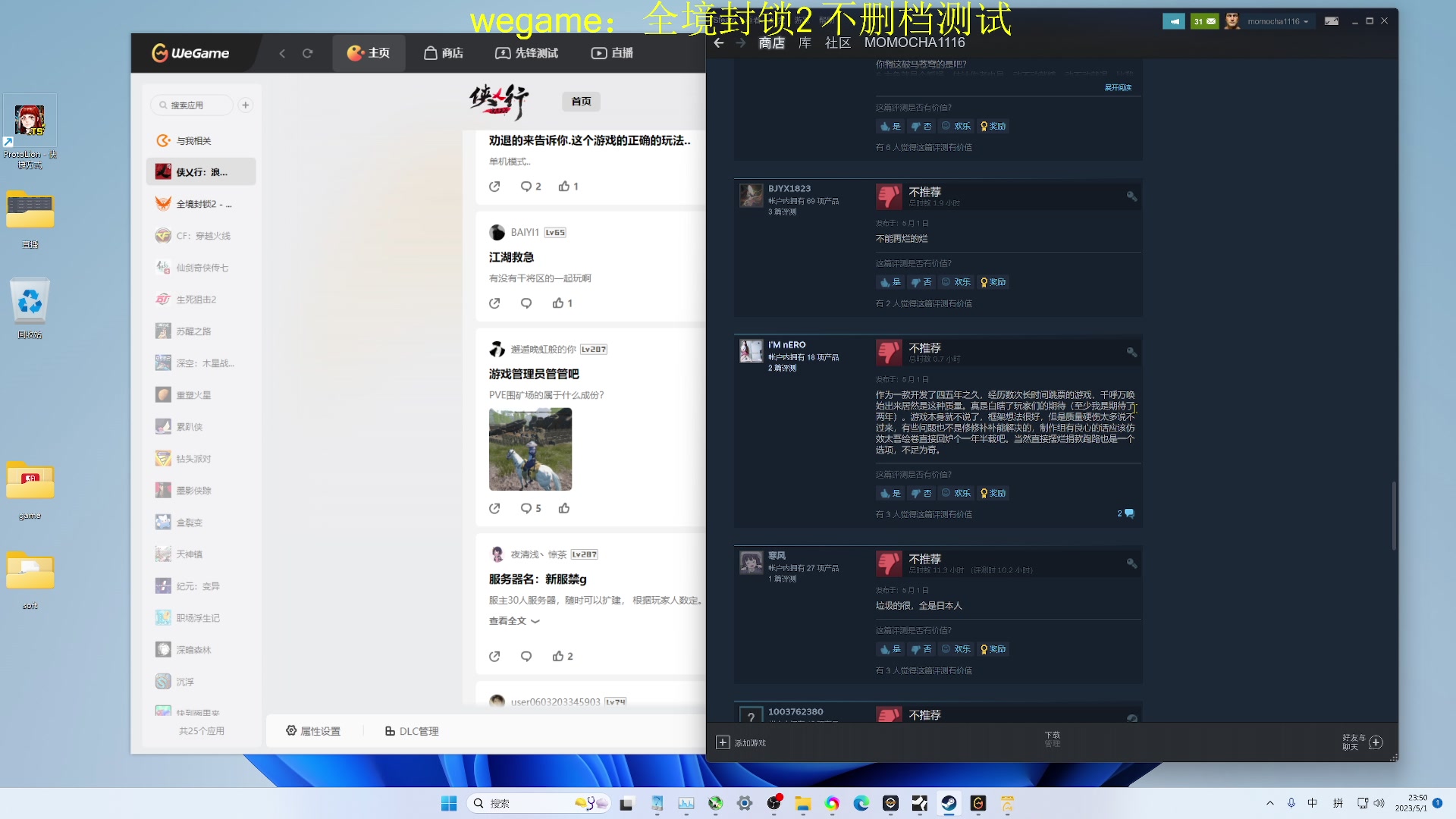This screenshot has height=819, width=1456.
Task: Share the 劝退的来告诉你 post
Action: (494, 187)
